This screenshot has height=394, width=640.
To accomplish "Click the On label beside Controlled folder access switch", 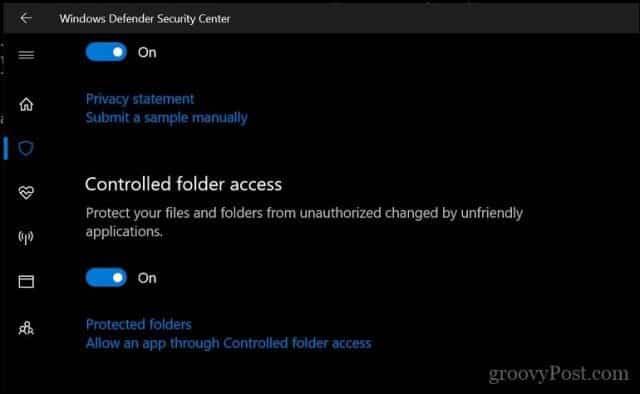I will point(147,278).
